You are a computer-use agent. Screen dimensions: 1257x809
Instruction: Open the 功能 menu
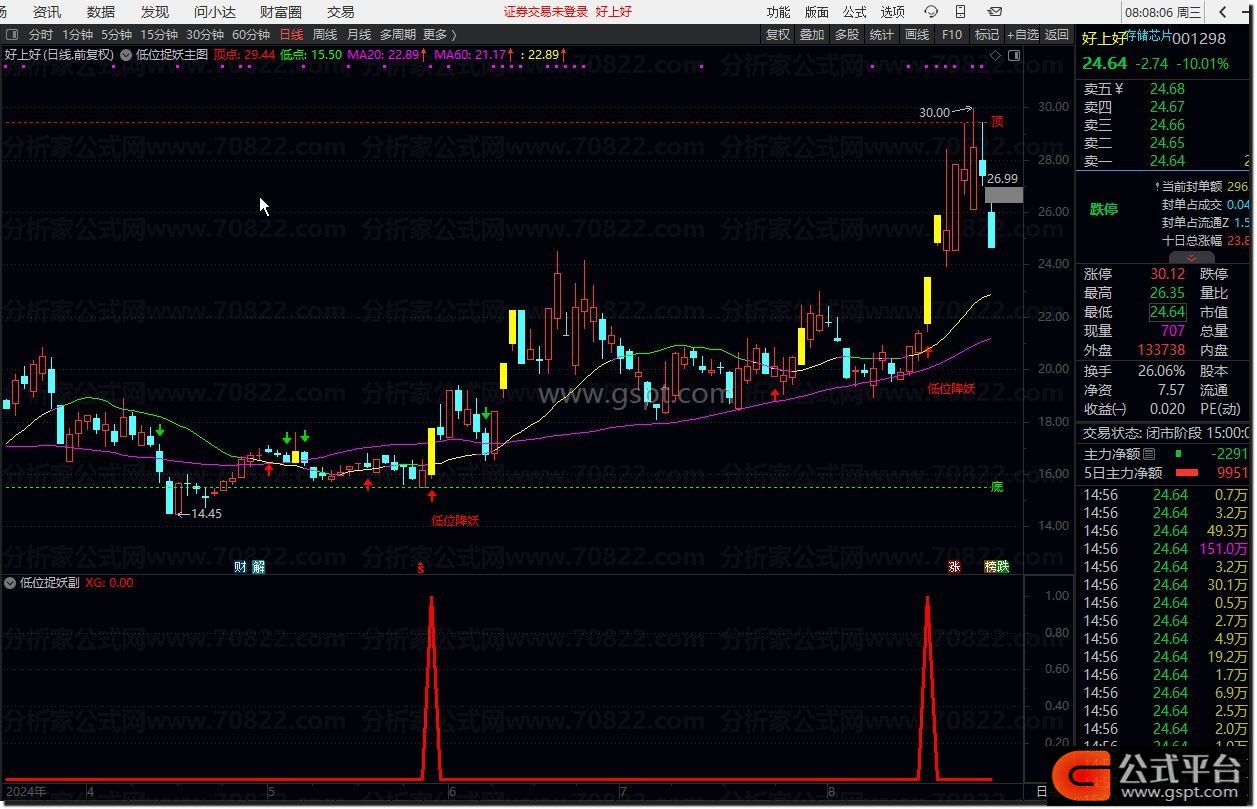(x=778, y=12)
